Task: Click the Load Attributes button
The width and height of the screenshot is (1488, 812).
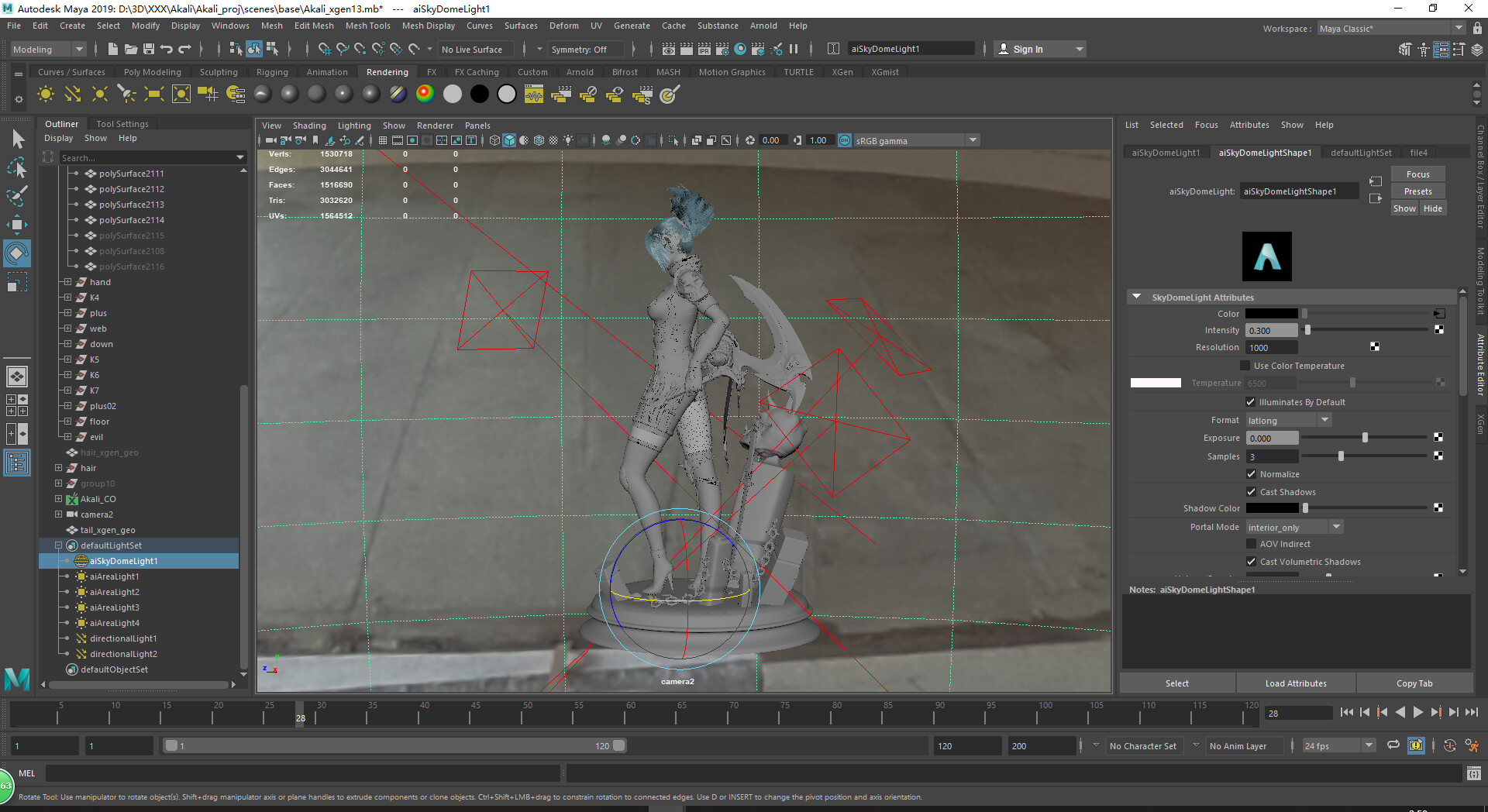Action: (1296, 683)
